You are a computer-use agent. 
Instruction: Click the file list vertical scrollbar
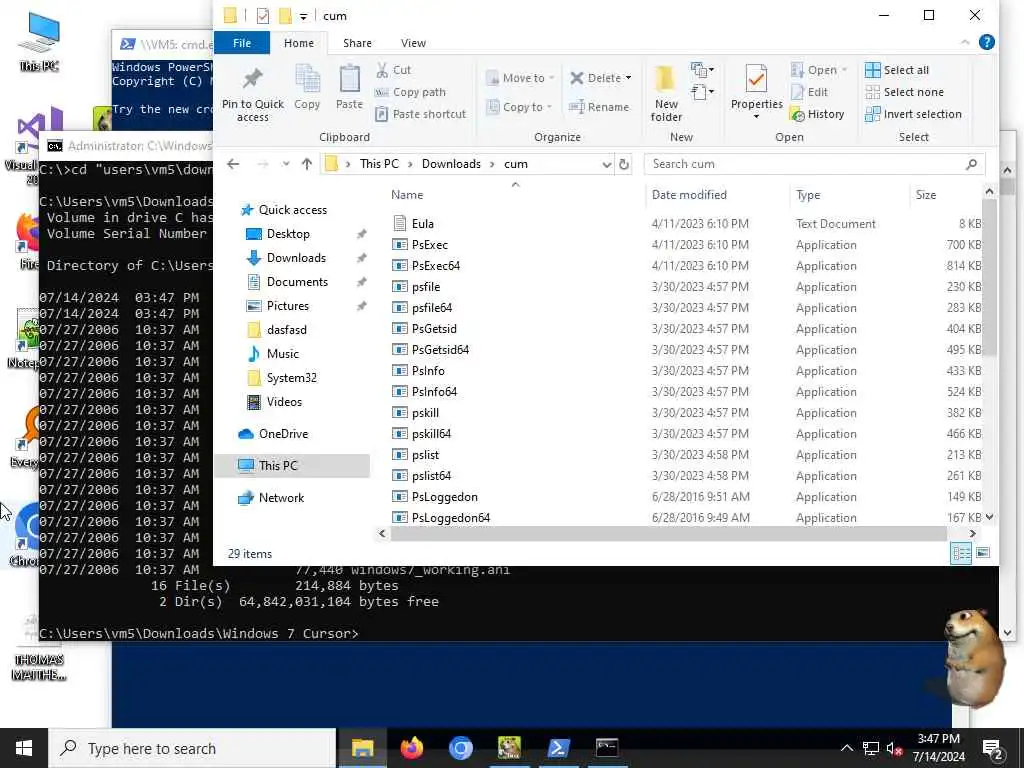[x=989, y=276]
